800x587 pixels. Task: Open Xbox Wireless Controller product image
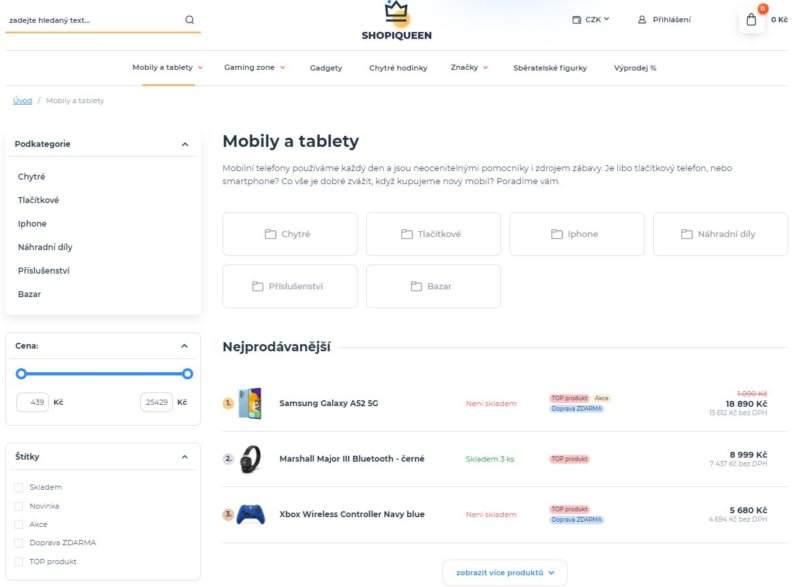251,515
